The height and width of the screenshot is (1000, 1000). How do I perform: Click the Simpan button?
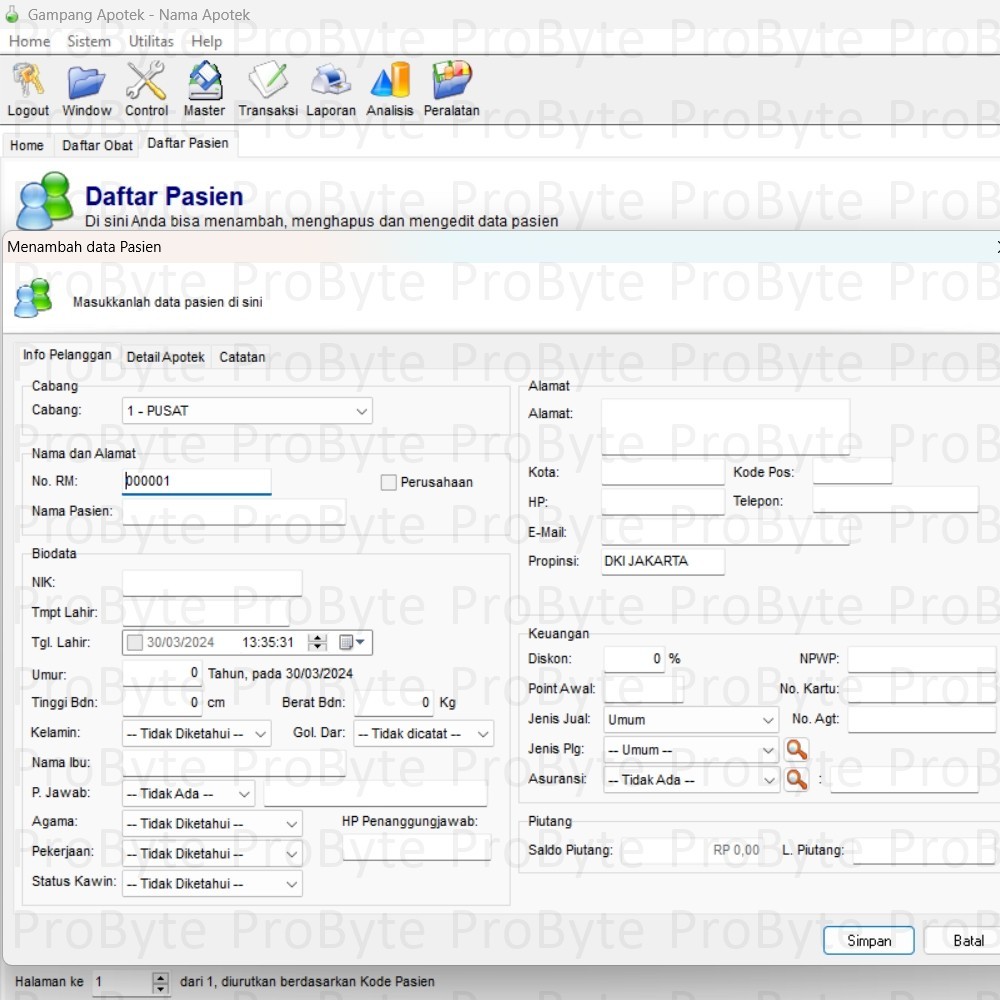point(868,941)
